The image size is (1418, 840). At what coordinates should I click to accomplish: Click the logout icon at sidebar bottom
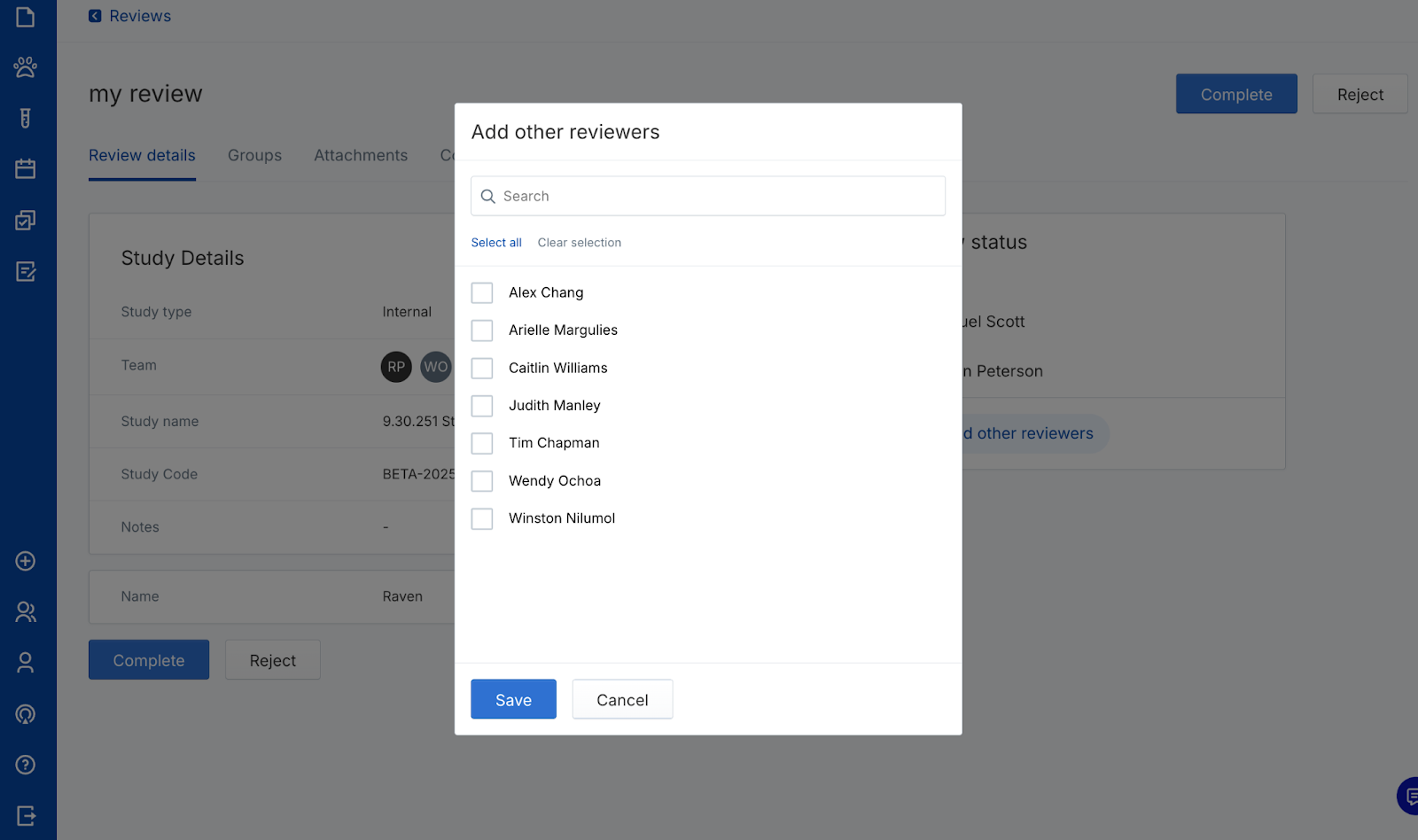click(x=25, y=815)
